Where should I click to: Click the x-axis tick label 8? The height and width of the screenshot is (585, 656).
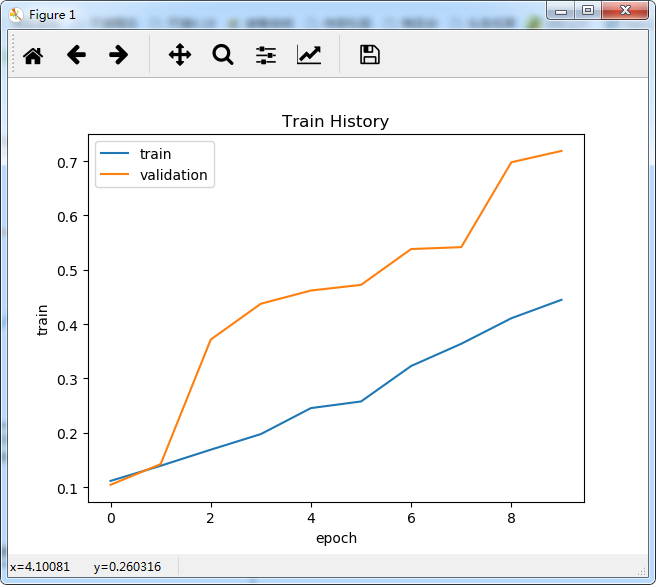pos(511,518)
